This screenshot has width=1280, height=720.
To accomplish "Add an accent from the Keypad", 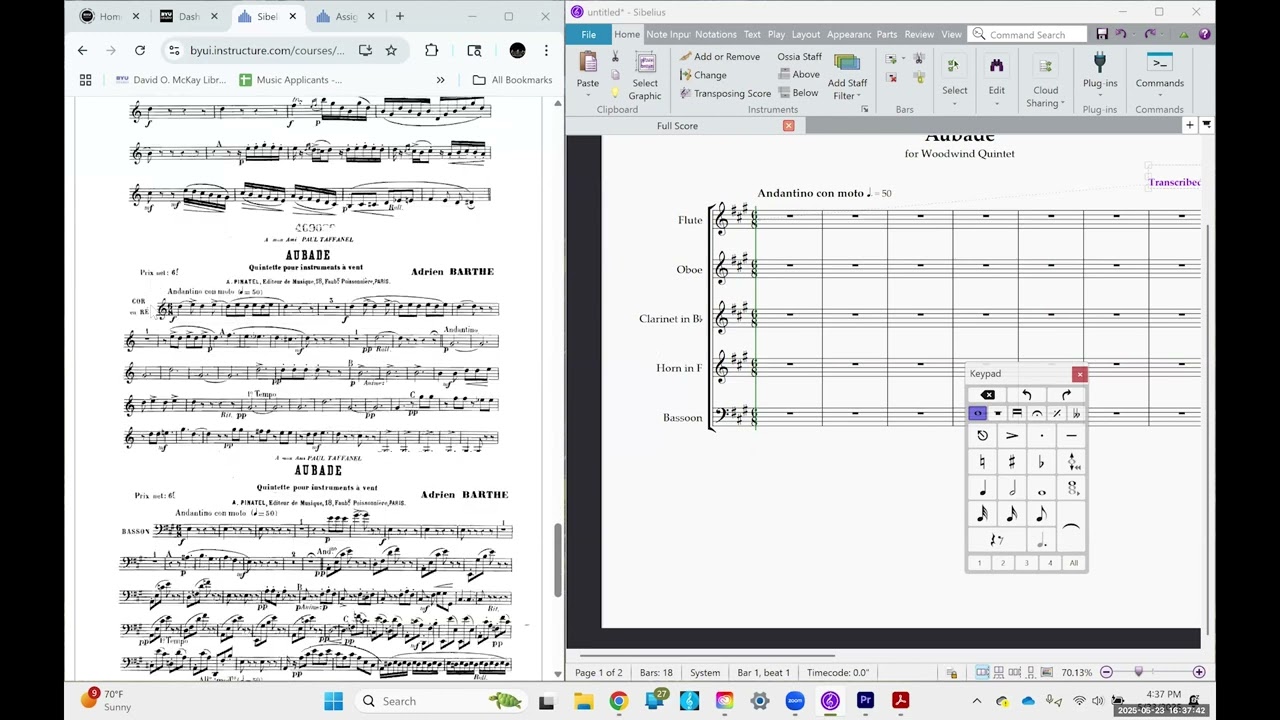I will (x=1012, y=436).
